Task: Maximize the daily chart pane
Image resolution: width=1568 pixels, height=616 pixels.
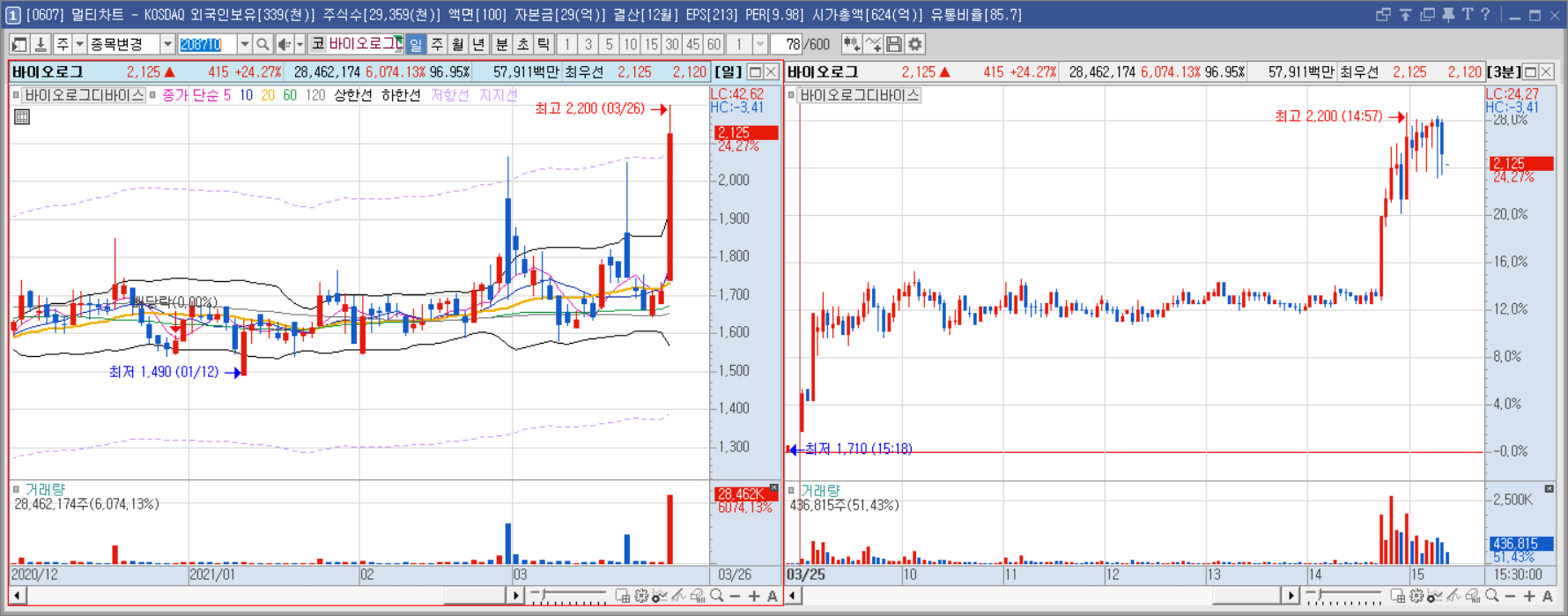Action: [755, 72]
